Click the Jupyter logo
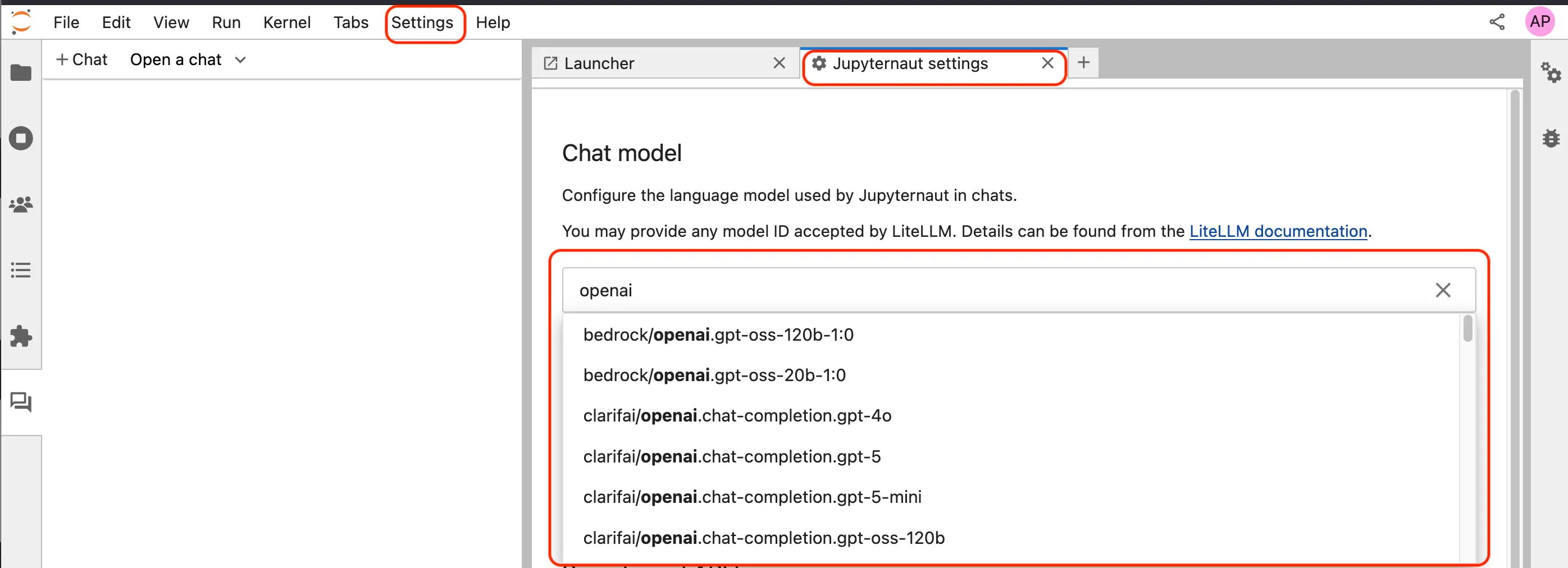The image size is (1568, 568). tap(20, 21)
